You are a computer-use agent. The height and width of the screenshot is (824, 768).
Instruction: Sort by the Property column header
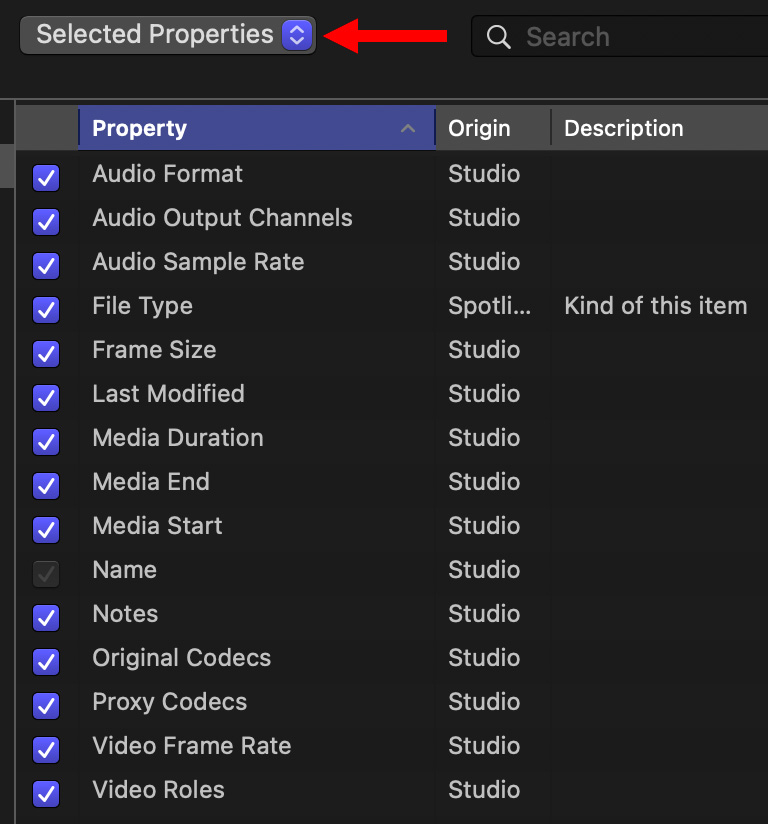(x=257, y=128)
